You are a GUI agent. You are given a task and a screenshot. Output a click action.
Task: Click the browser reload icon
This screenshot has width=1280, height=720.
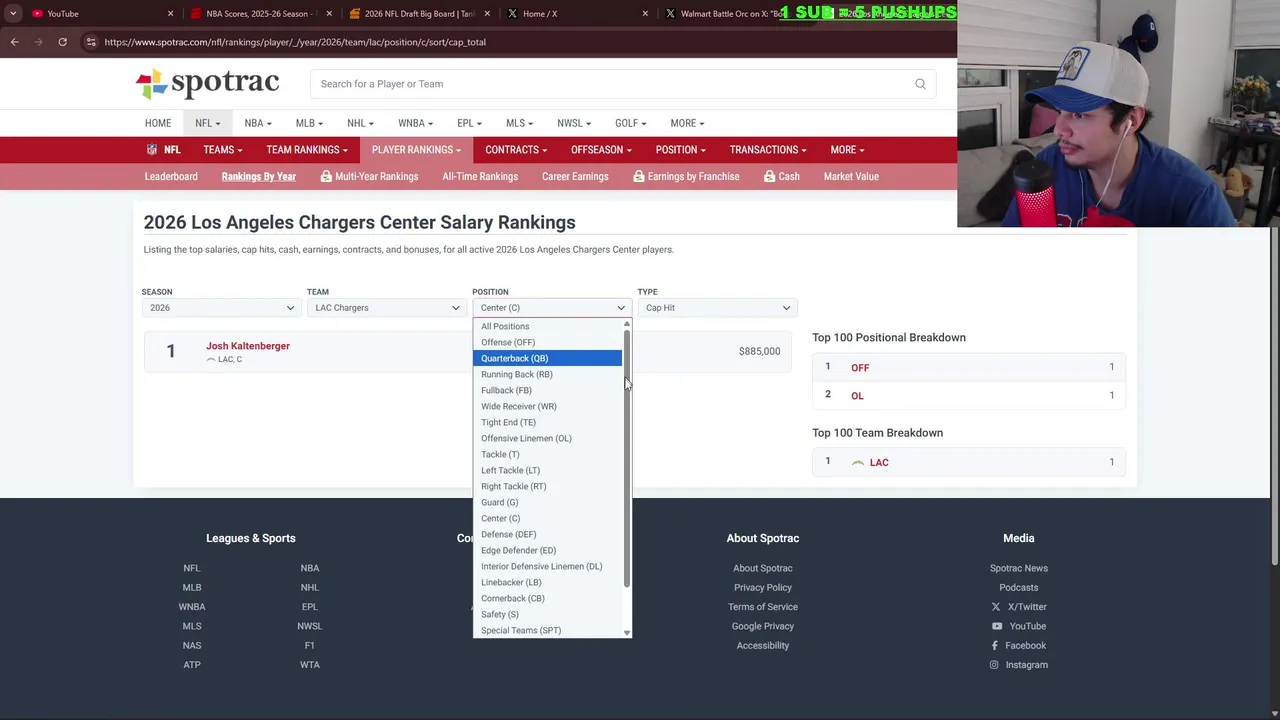pyautogui.click(x=62, y=42)
